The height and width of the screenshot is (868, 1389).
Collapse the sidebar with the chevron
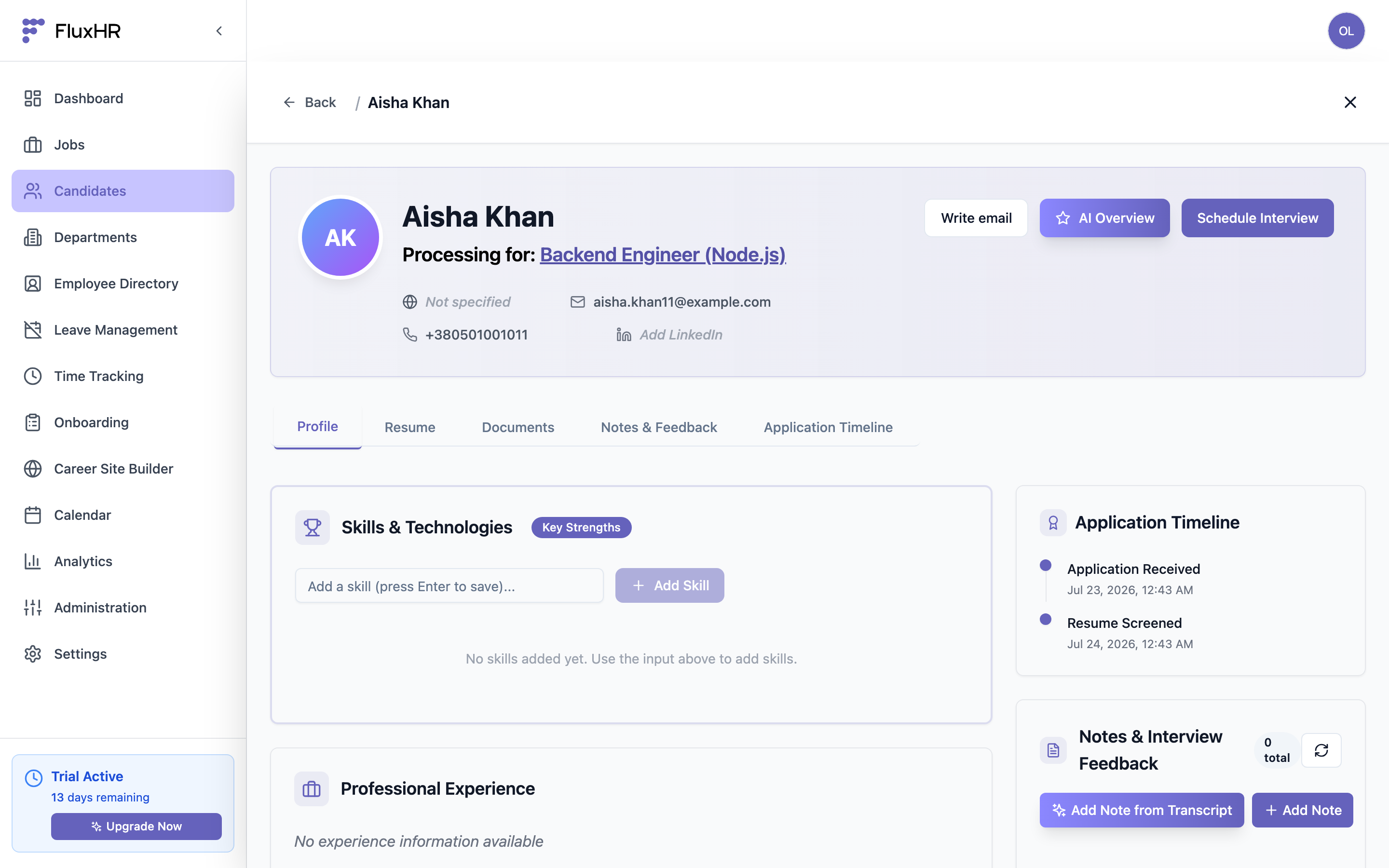click(218, 31)
